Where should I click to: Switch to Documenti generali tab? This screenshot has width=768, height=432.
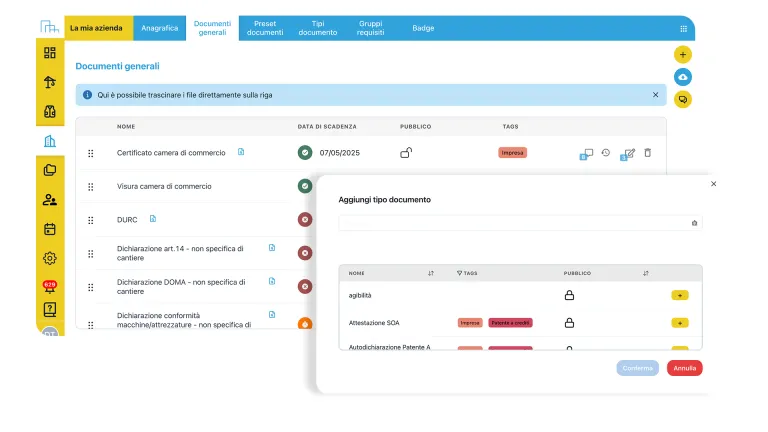(213, 28)
